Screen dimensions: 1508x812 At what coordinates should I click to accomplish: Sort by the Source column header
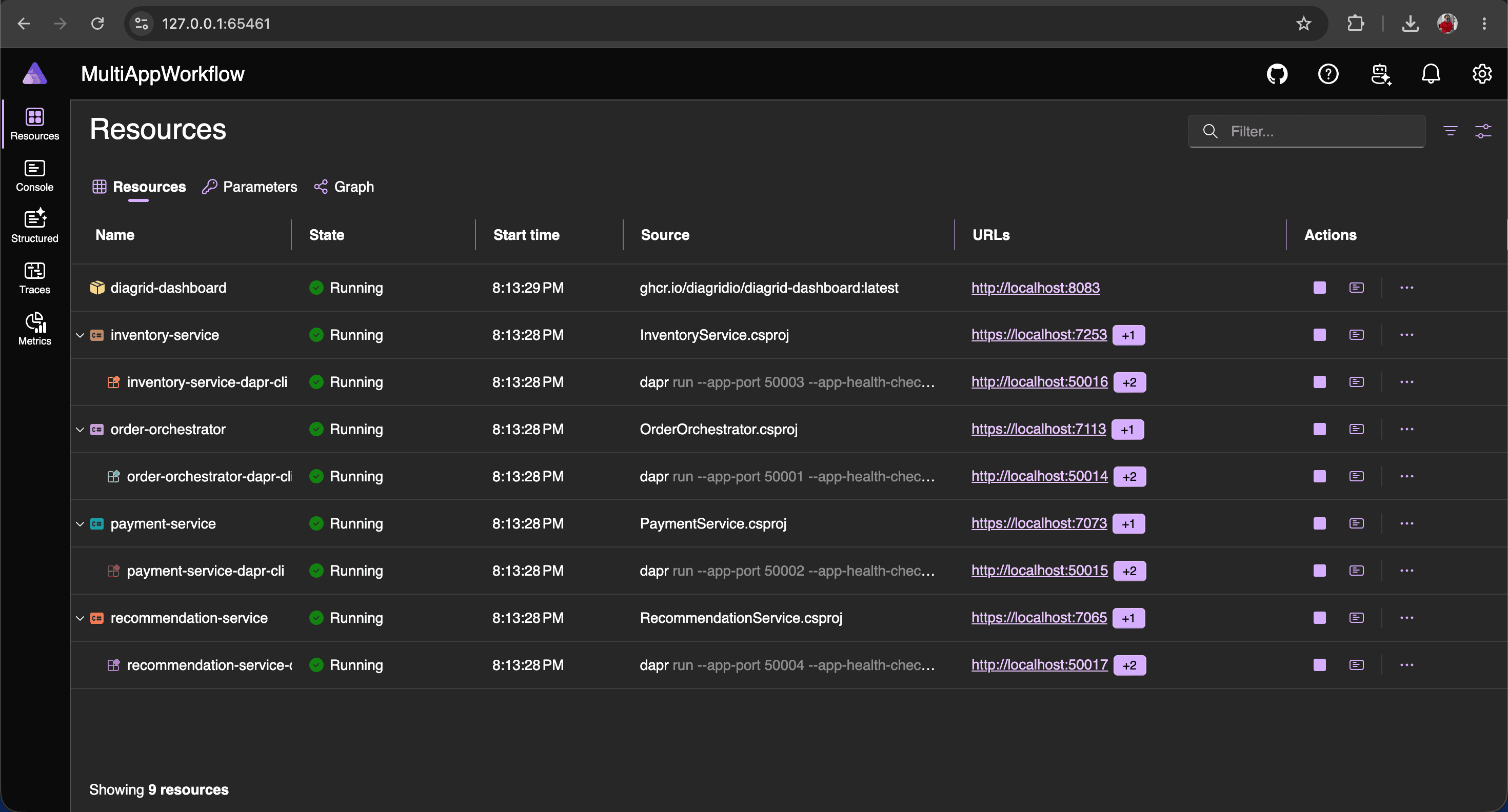665,235
